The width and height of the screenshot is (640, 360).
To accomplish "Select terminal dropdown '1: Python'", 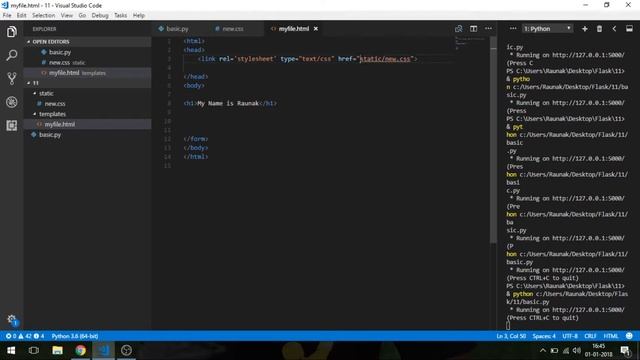I will point(547,29).
